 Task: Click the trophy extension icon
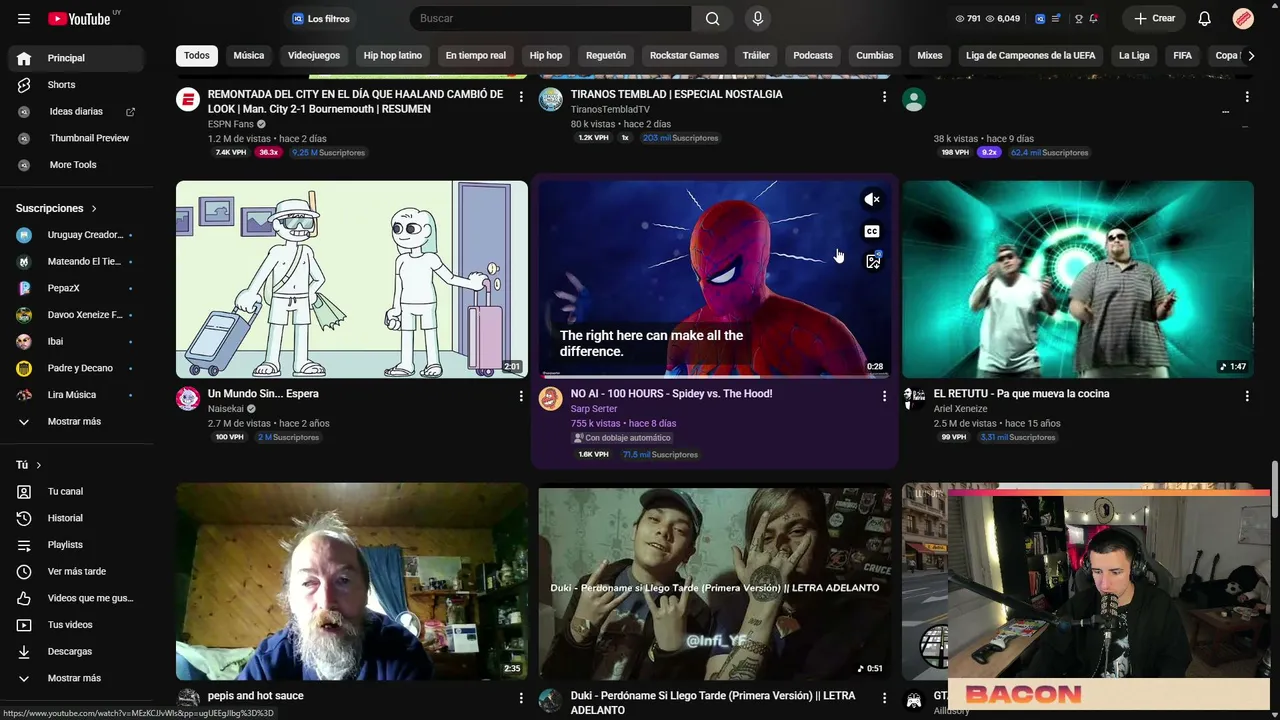[1078, 19]
